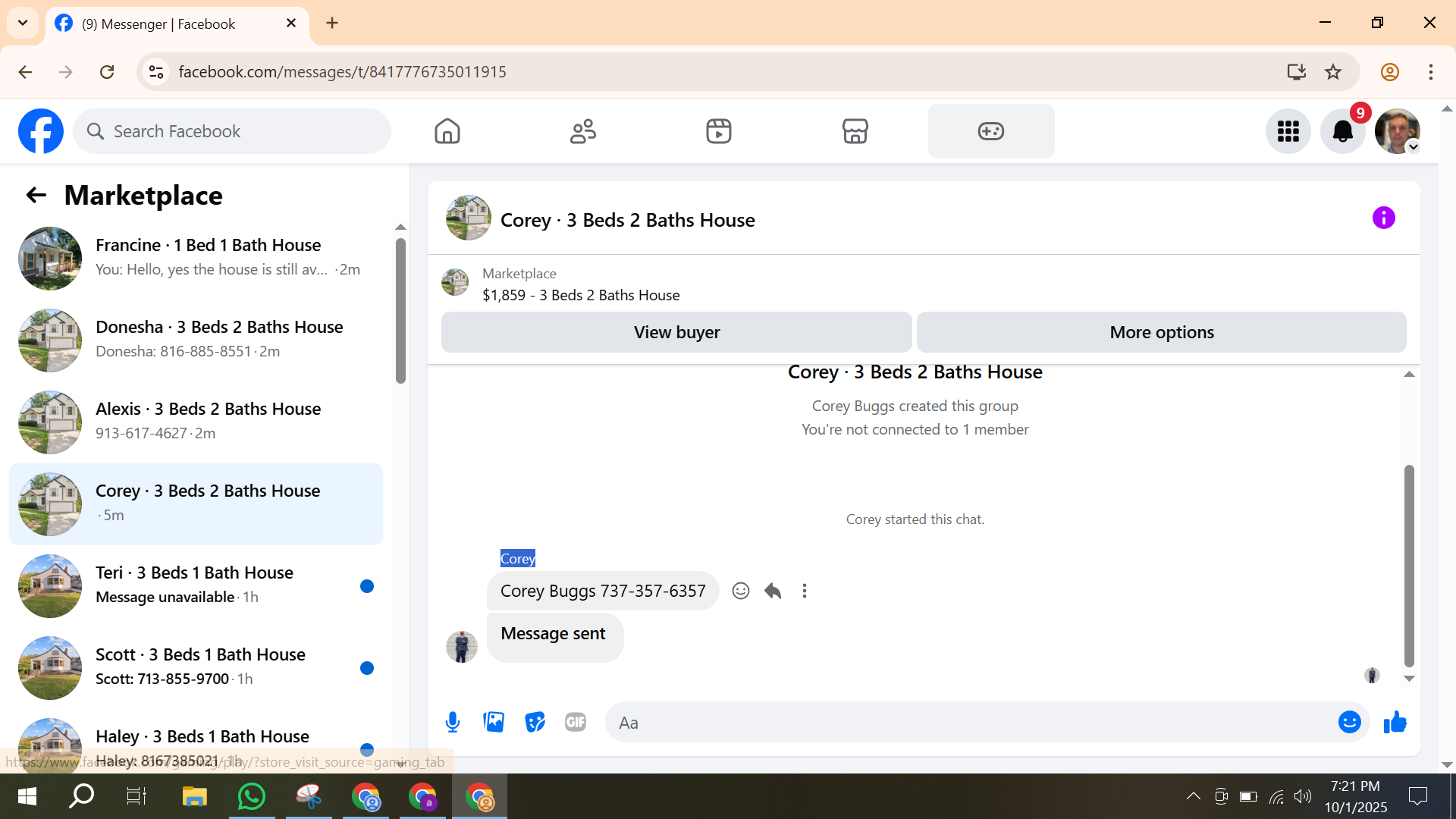The image size is (1456, 819).
Task: Open File Explorer from the taskbar
Action: pyautogui.click(x=195, y=796)
